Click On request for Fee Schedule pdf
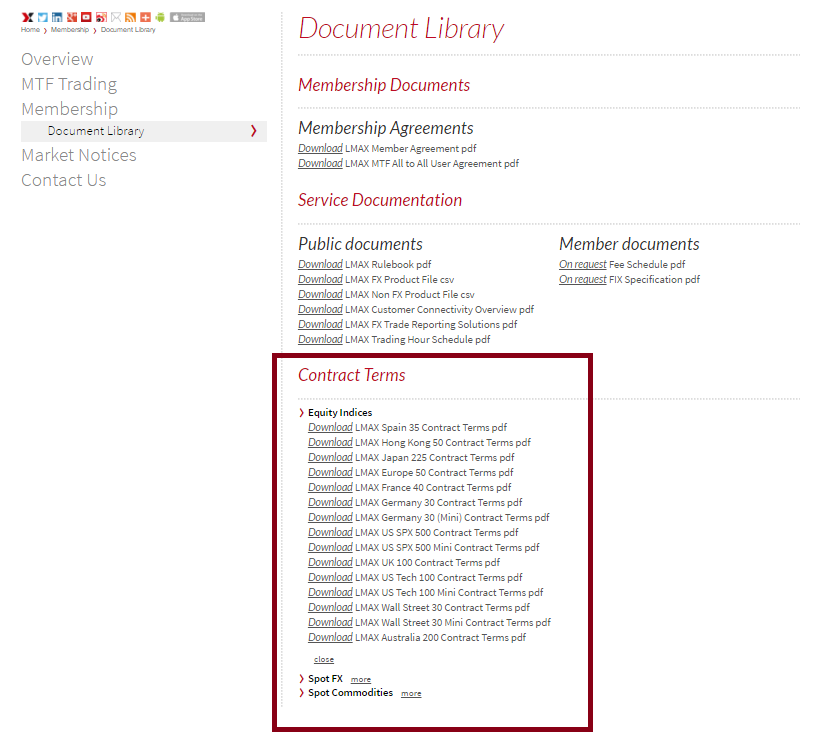Image resolution: width=820 pixels, height=738 pixels. pos(583,265)
